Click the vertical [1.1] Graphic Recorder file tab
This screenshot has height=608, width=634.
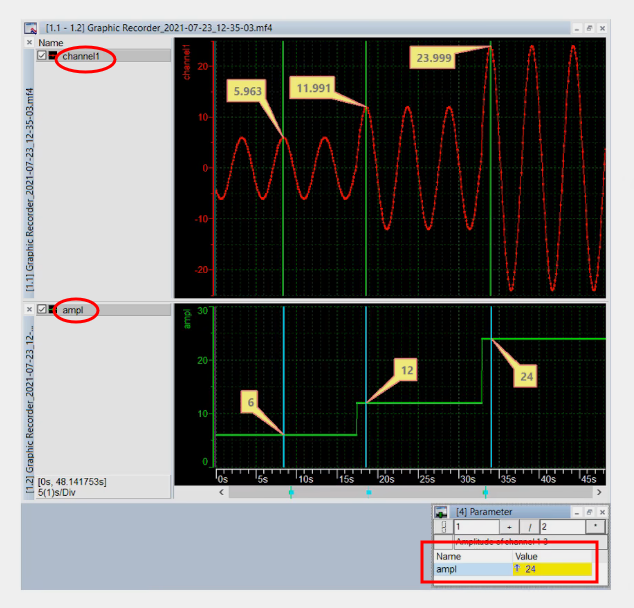30,190
